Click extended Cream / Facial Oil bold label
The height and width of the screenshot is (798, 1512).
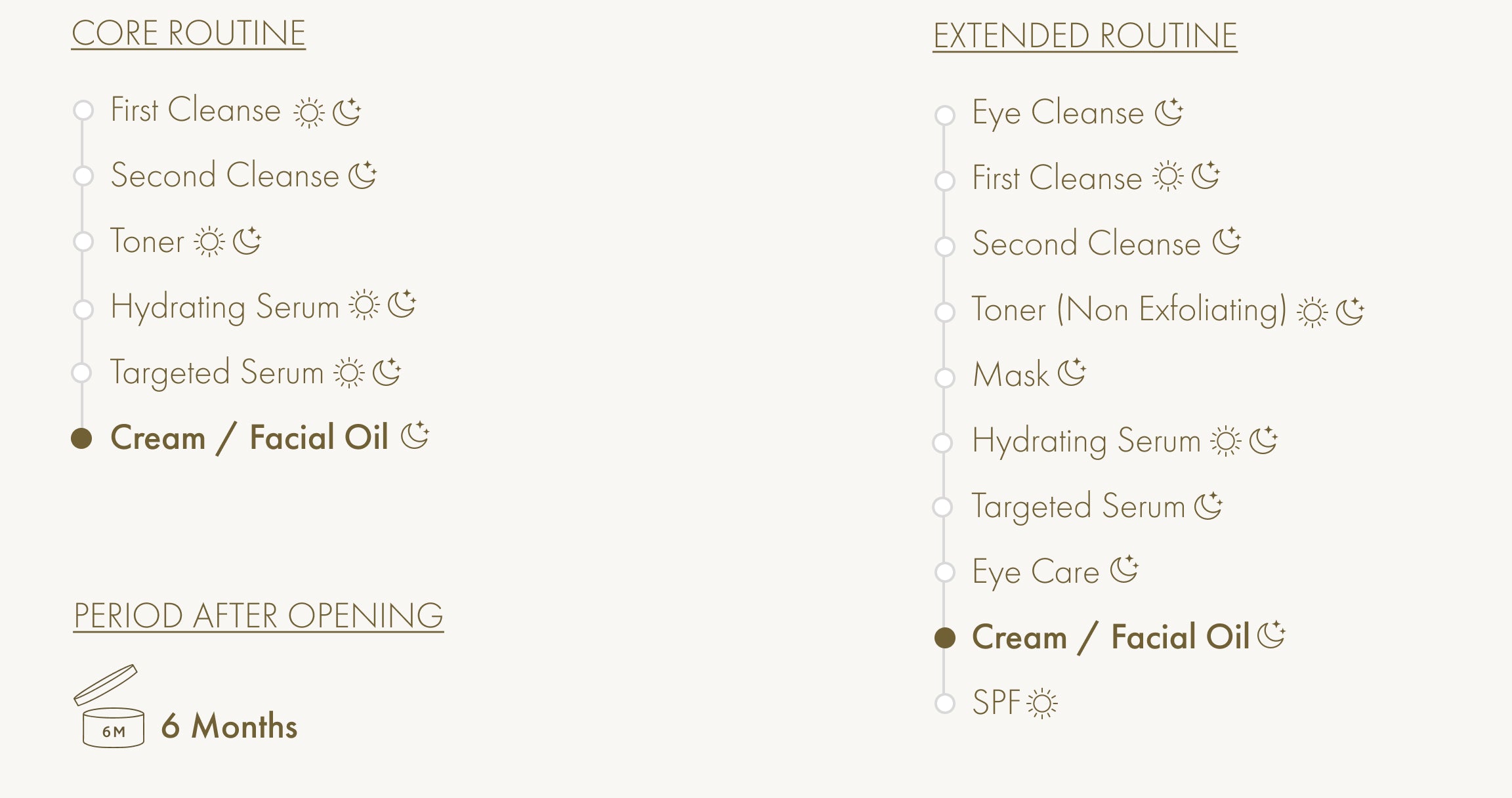pos(1110,637)
